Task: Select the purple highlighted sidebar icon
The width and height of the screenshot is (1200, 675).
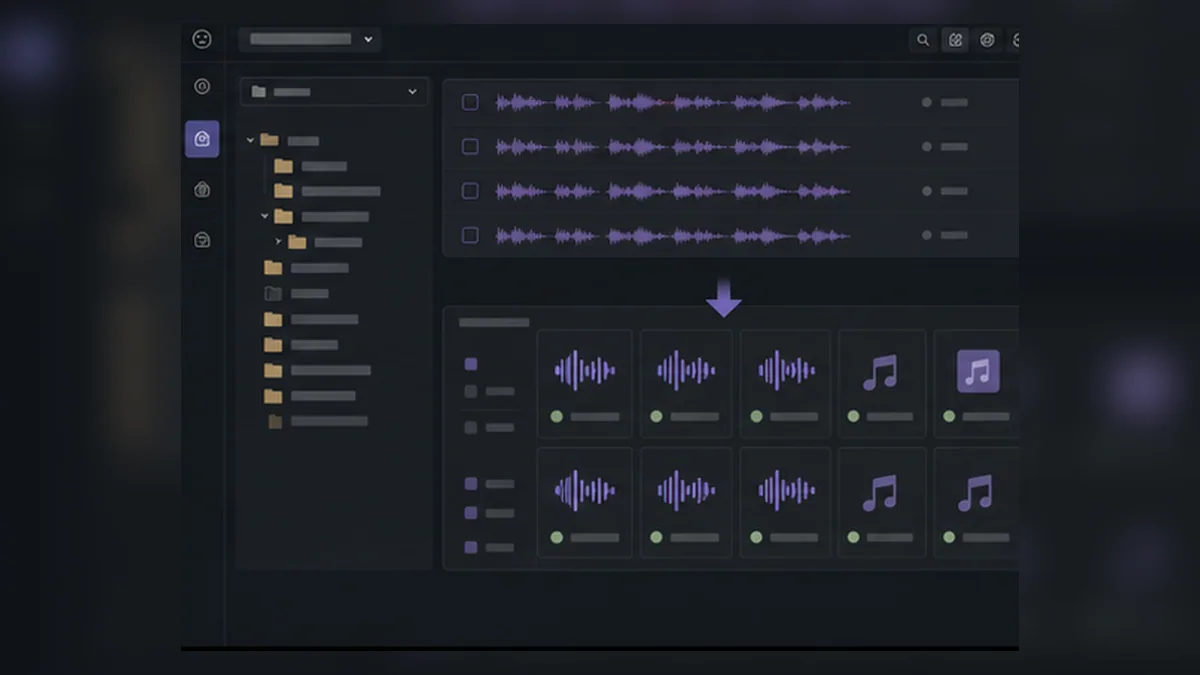Action: tap(202, 139)
